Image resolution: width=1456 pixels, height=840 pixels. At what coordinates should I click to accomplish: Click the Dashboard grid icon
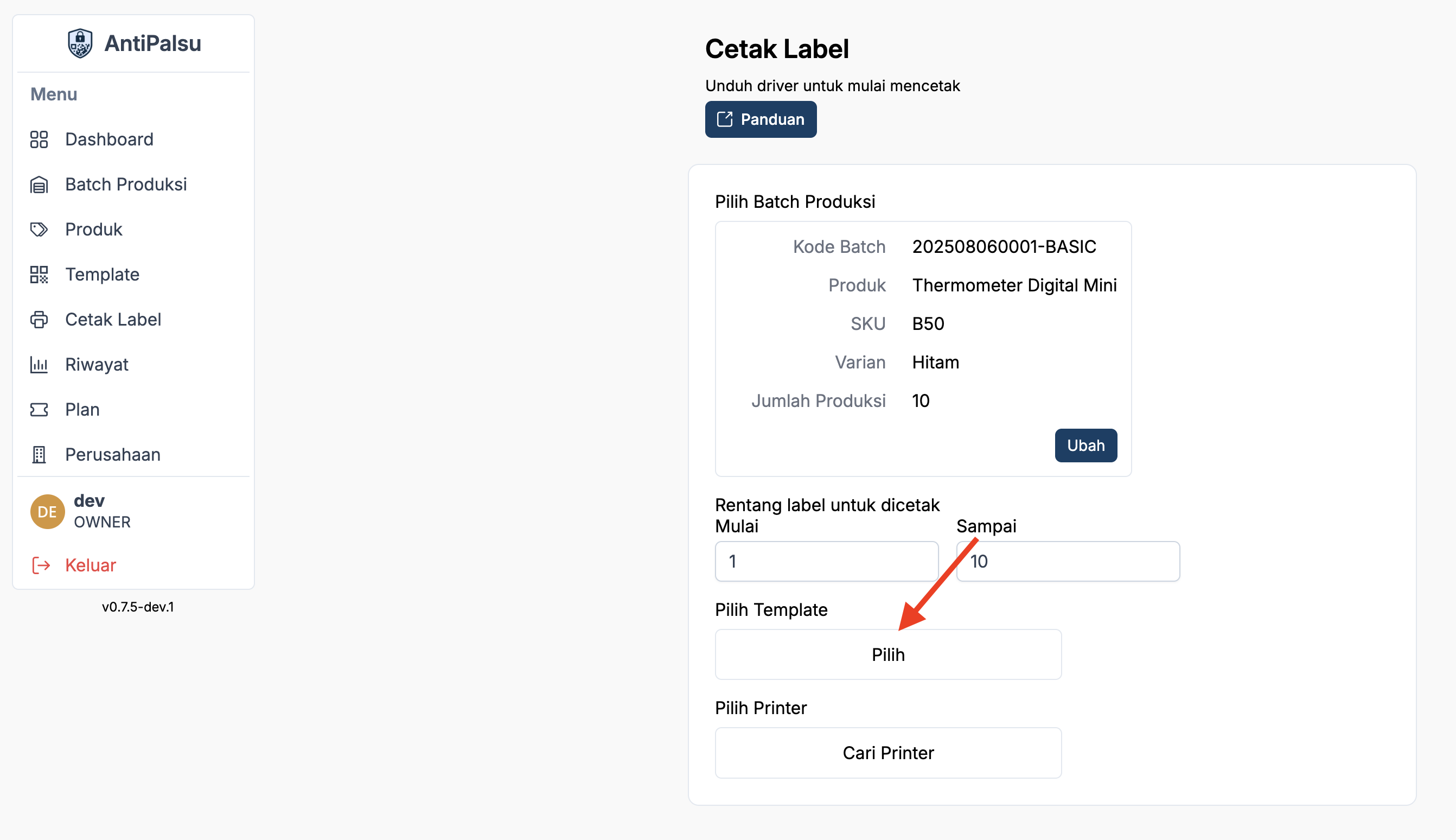pos(39,139)
